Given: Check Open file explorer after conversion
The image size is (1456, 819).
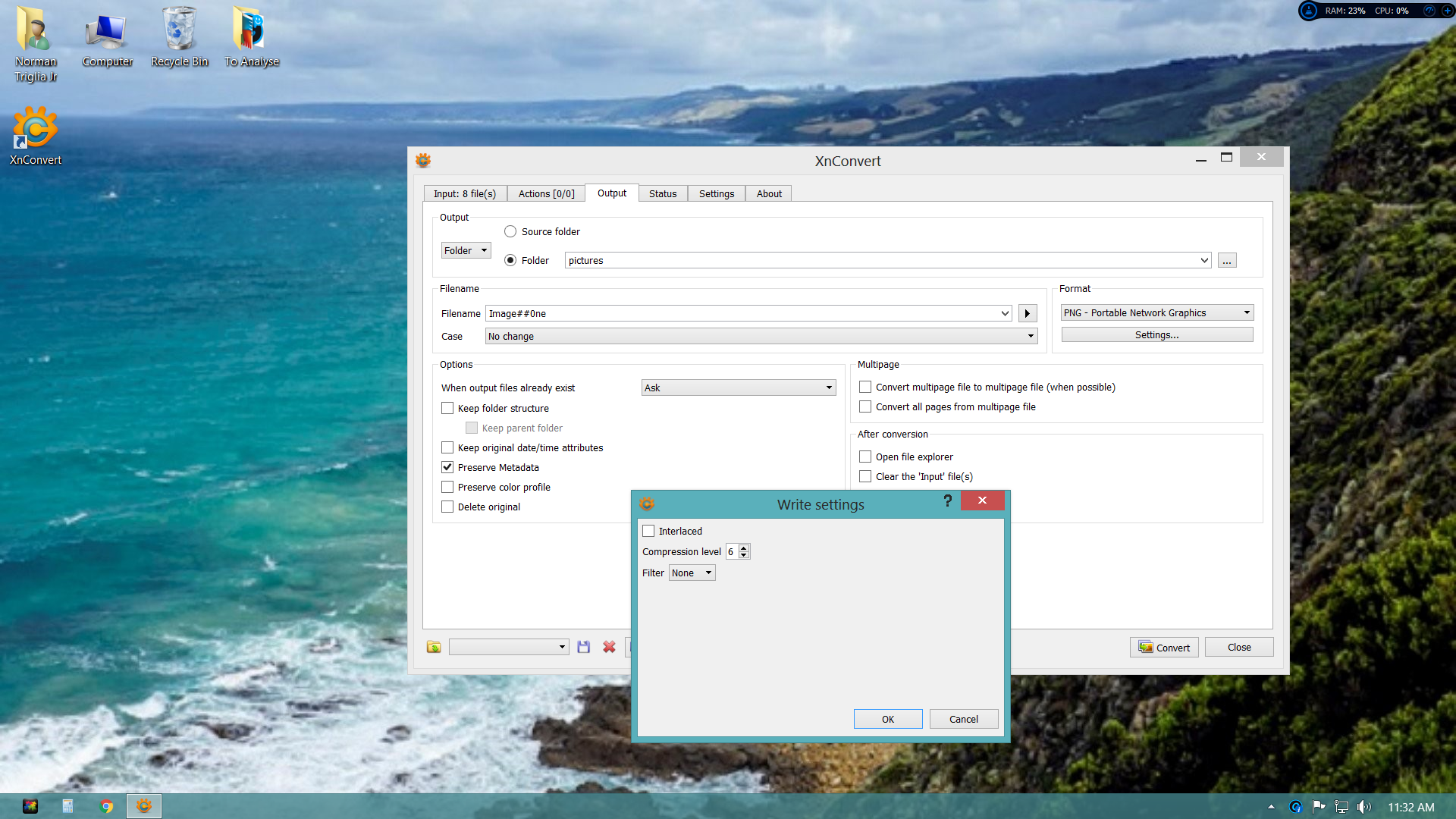Looking at the screenshot, I should (865, 457).
